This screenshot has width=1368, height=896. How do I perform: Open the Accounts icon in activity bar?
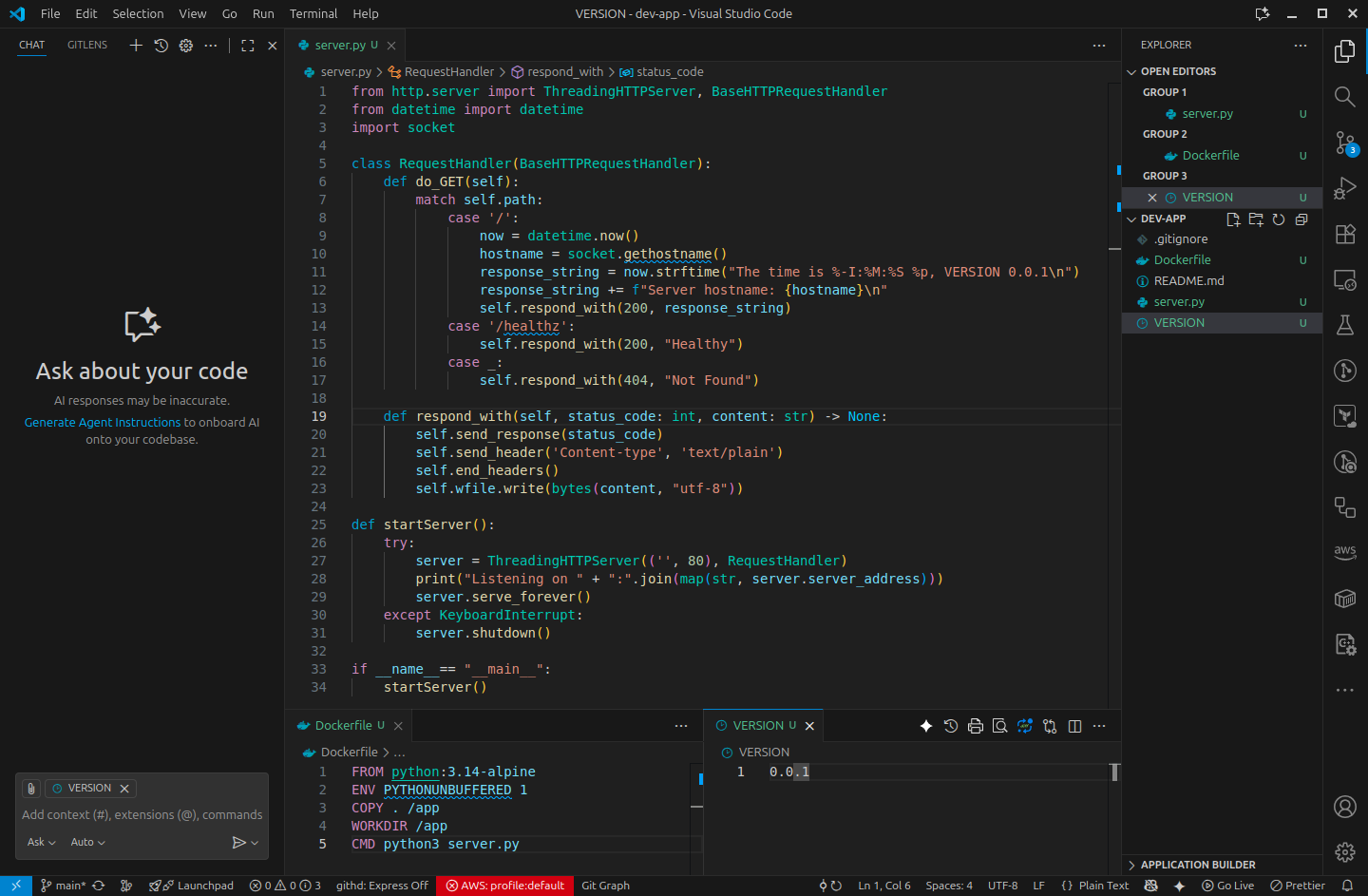[1344, 807]
